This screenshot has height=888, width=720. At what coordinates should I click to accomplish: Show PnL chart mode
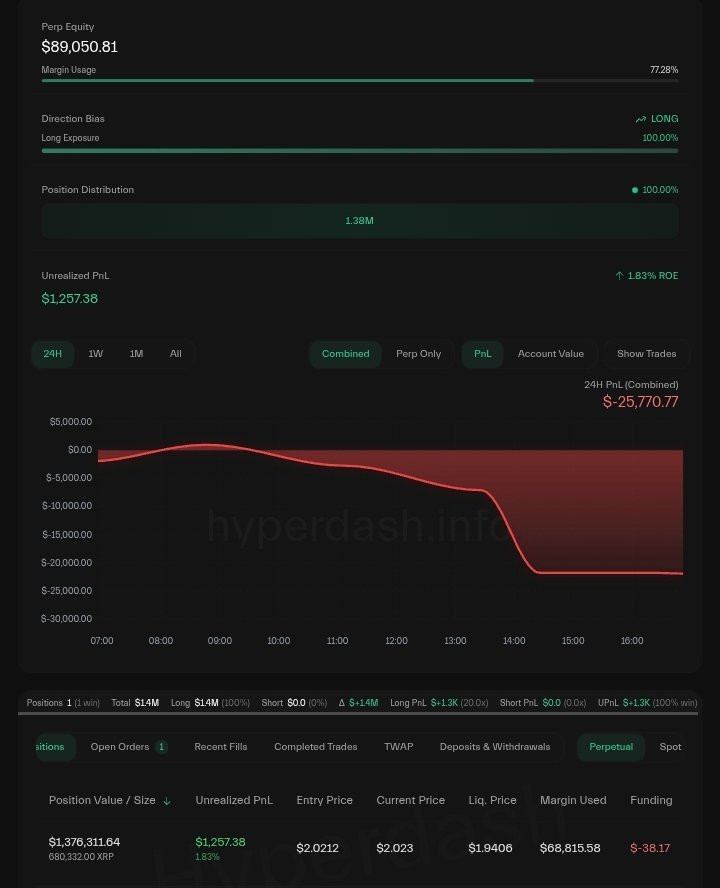pyautogui.click(x=483, y=354)
